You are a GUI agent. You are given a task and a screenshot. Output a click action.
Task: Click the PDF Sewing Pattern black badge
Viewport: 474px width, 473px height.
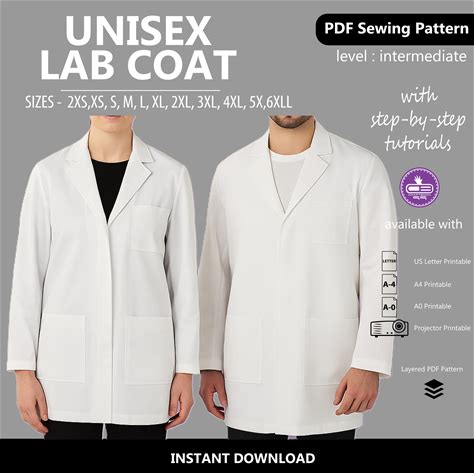pyautogui.click(x=395, y=29)
